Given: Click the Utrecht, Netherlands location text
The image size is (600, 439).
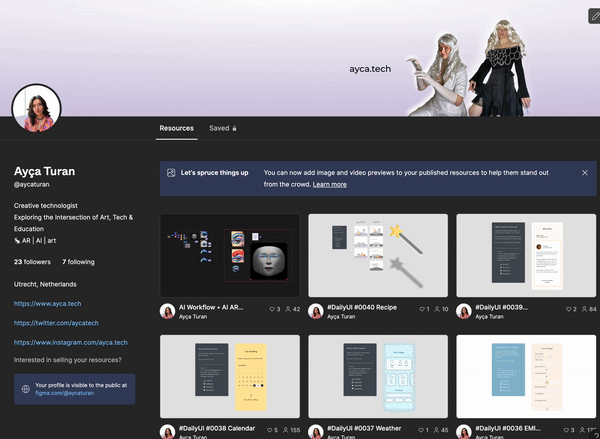Looking at the screenshot, I should [x=45, y=284].
